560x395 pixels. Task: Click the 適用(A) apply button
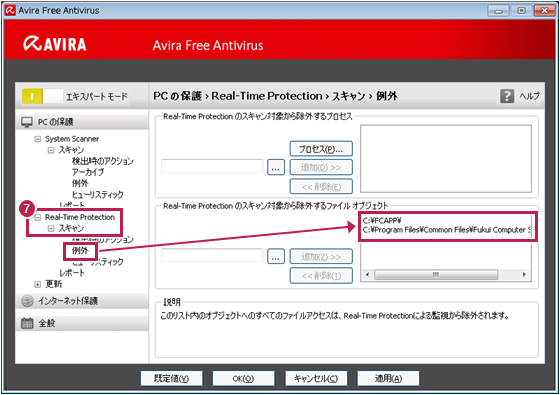[x=388, y=378]
